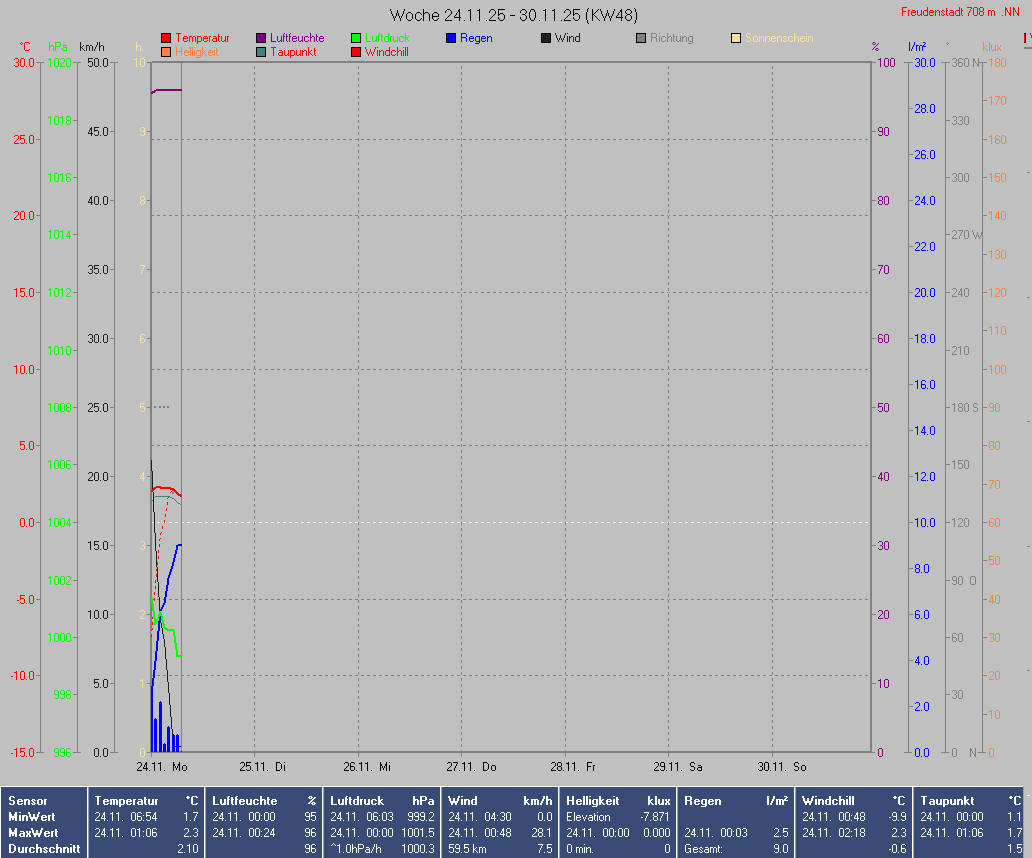Click the gray Richtung legend square
The width and height of the screenshot is (1032, 858).
tap(641, 38)
